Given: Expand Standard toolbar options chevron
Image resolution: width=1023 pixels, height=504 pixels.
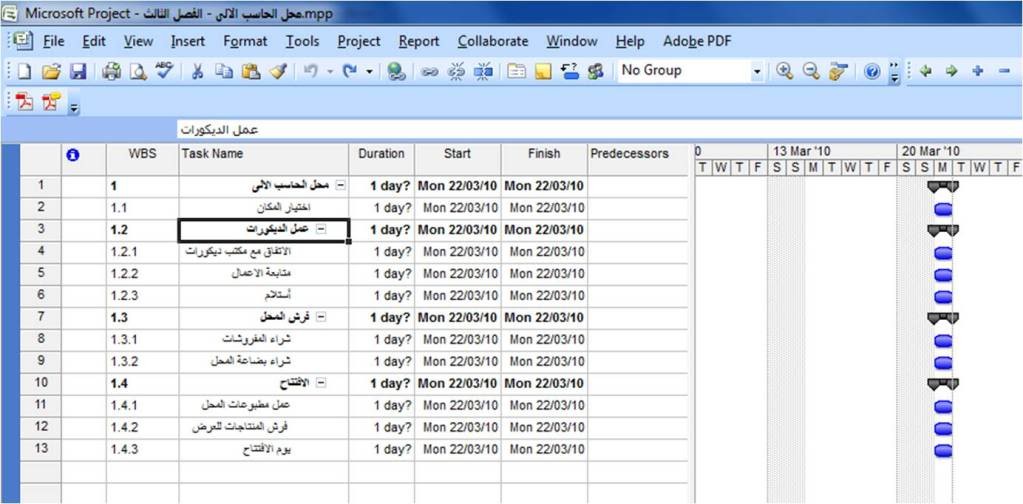Looking at the screenshot, I should coord(894,73).
